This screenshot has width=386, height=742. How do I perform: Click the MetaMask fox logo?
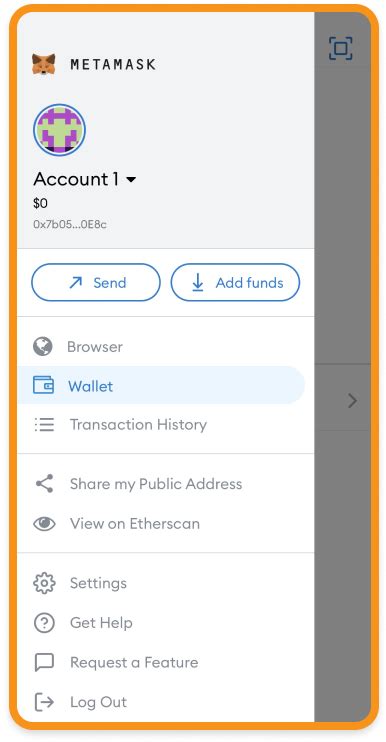pyautogui.click(x=44, y=64)
